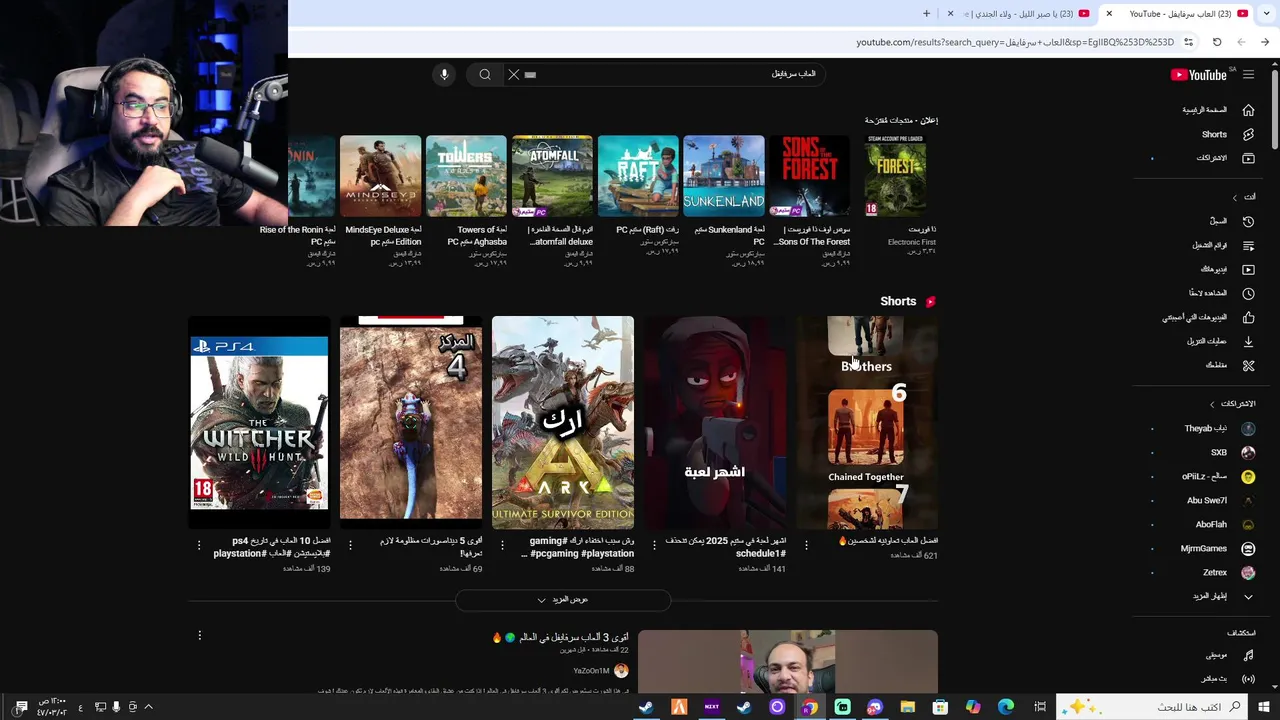Show more subscriptions in the sidebar
This screenshot has height=720, width=1280.
(1222, 596)
